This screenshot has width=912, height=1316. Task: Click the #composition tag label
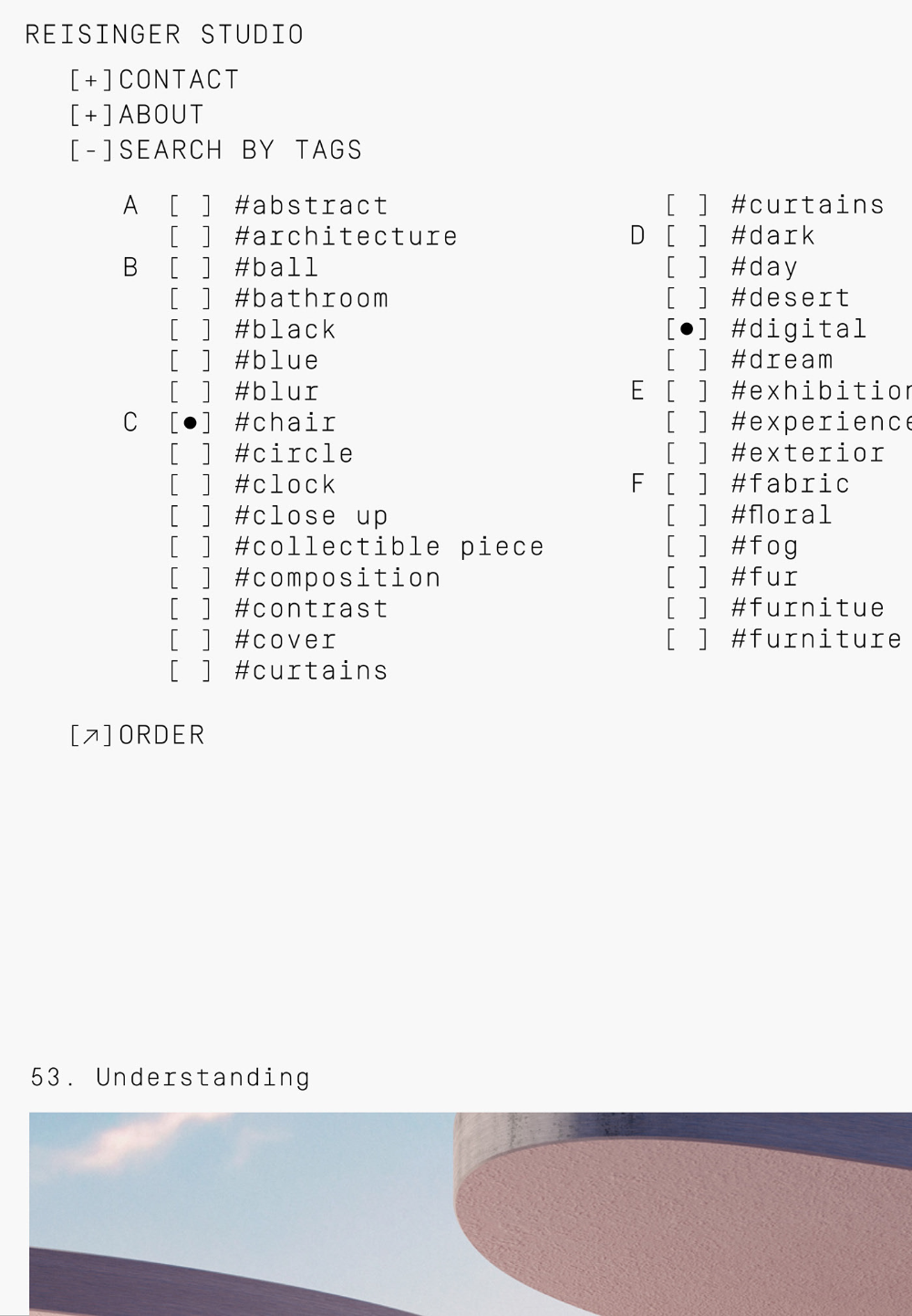(x=337, y=578)
